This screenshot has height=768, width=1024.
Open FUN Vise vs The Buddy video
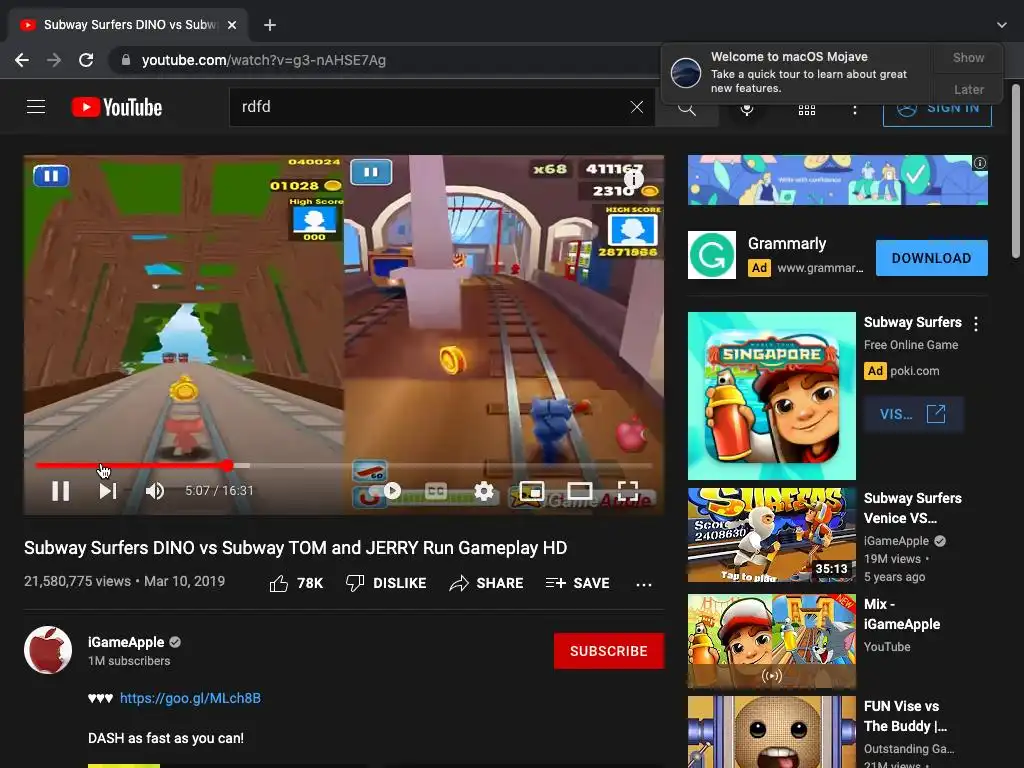[x=771, y=732]
